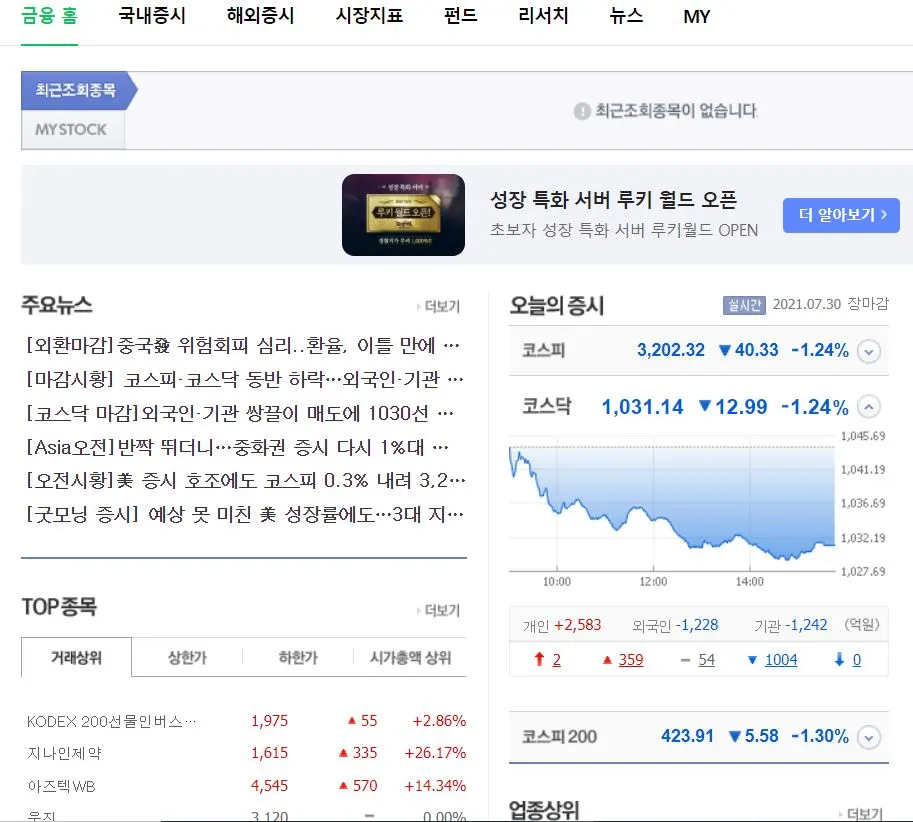The width and height of the screenshot is (913, 822).
Task: Expand the 코스피 200 chart chevron
Action: point(869,738)
